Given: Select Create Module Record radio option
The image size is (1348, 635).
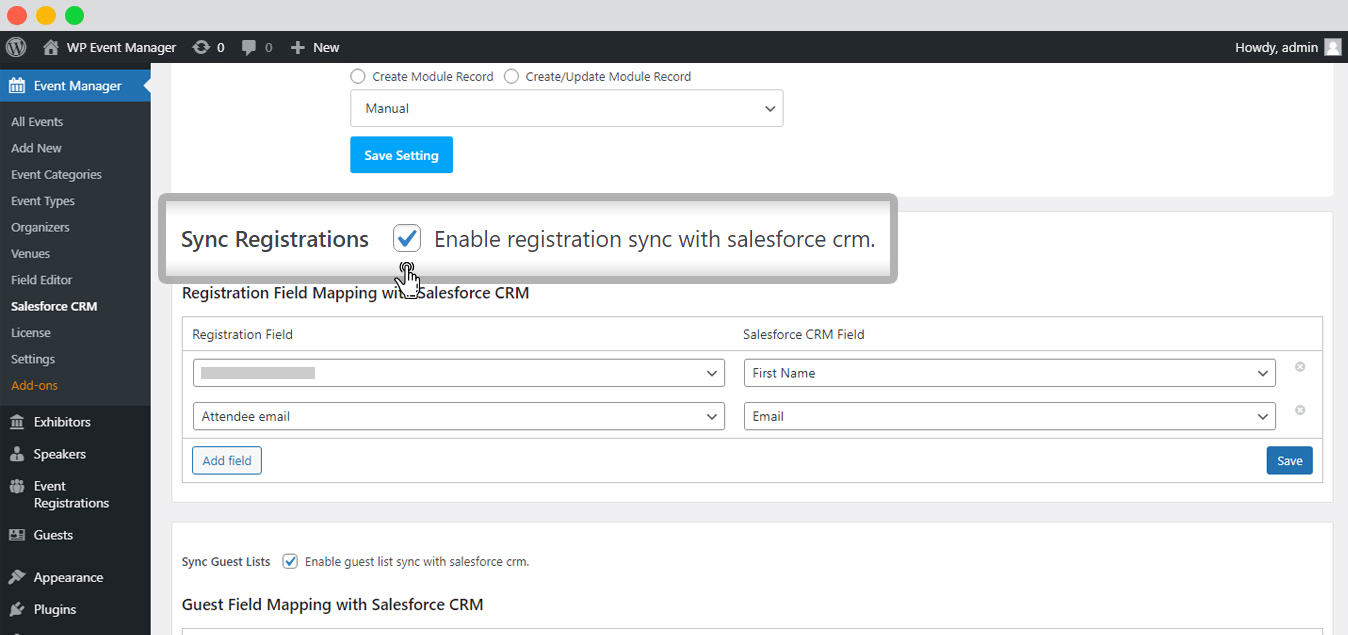Looking at the screenshot, I should 358,76.
